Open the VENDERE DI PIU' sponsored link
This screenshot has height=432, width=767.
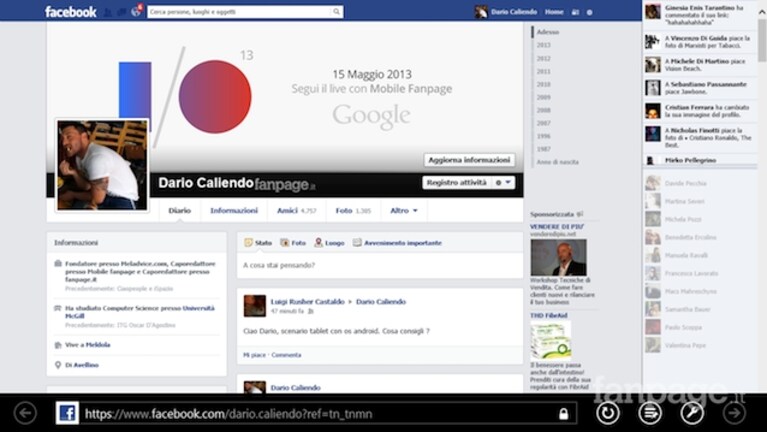[557, 227]
